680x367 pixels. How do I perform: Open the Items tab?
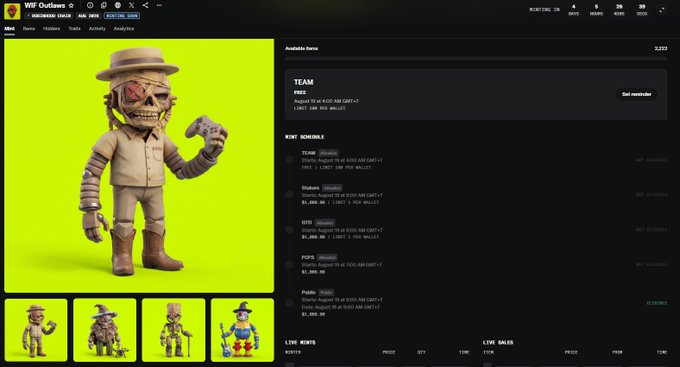(29, 29)
